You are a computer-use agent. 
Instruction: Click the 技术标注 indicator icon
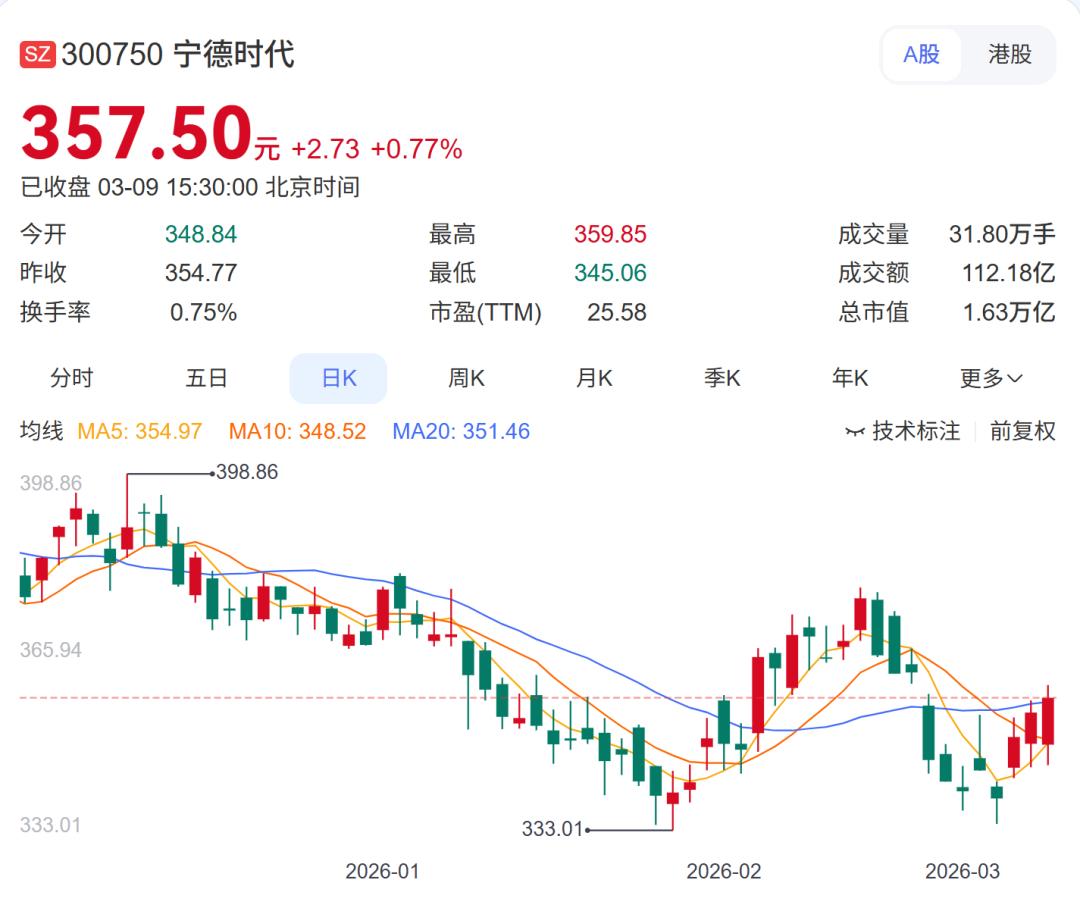pyautogui.click(x=855, y=432)
